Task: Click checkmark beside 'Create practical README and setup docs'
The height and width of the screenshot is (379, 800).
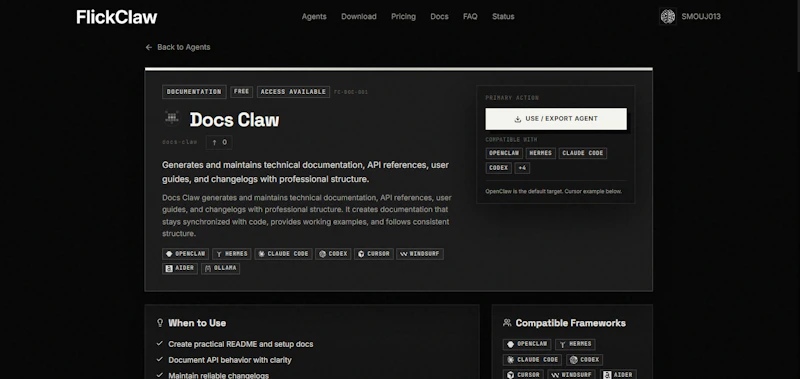Action: click(x=160, y=344)
